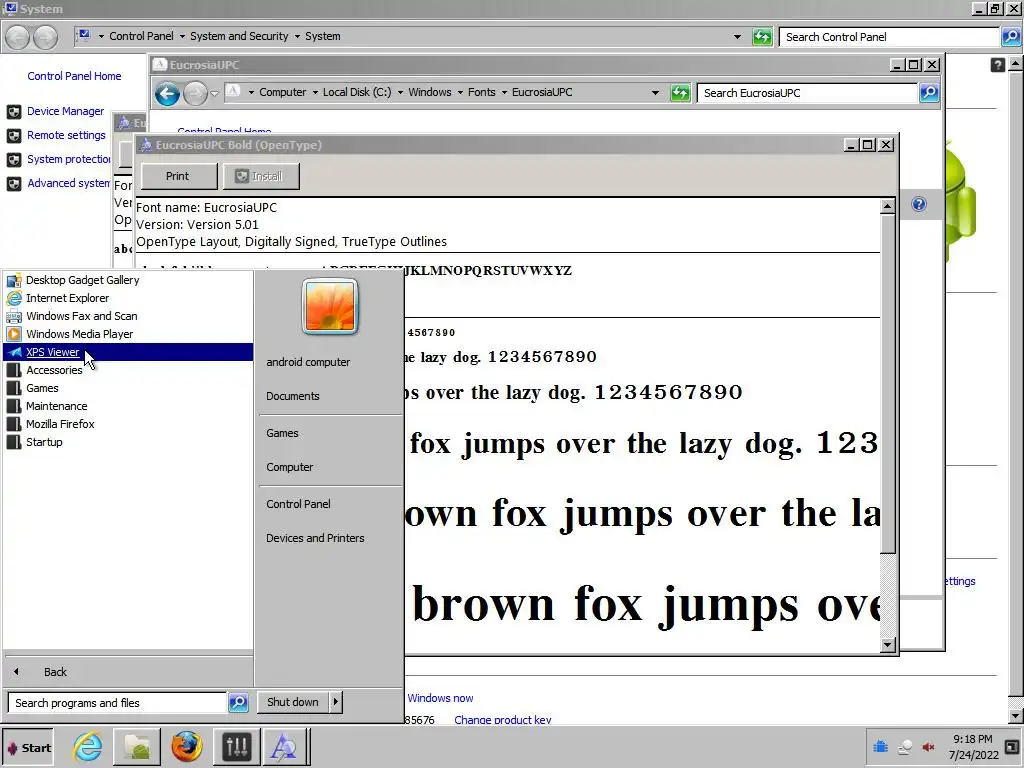
Task: Refresh the EucrosiaUPC folder view
Action: click(680, 93)
